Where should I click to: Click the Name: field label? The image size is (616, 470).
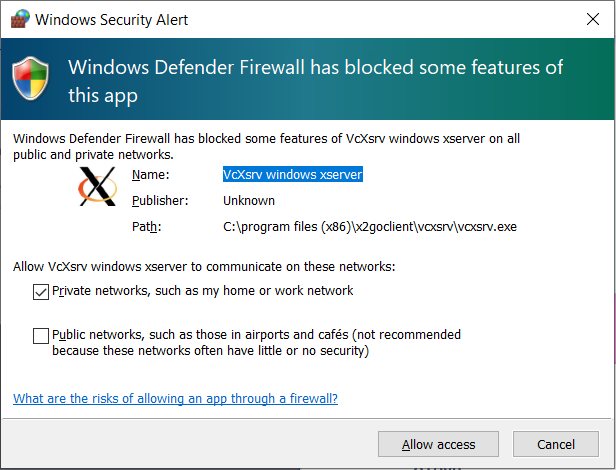click(x=150, y=174)
